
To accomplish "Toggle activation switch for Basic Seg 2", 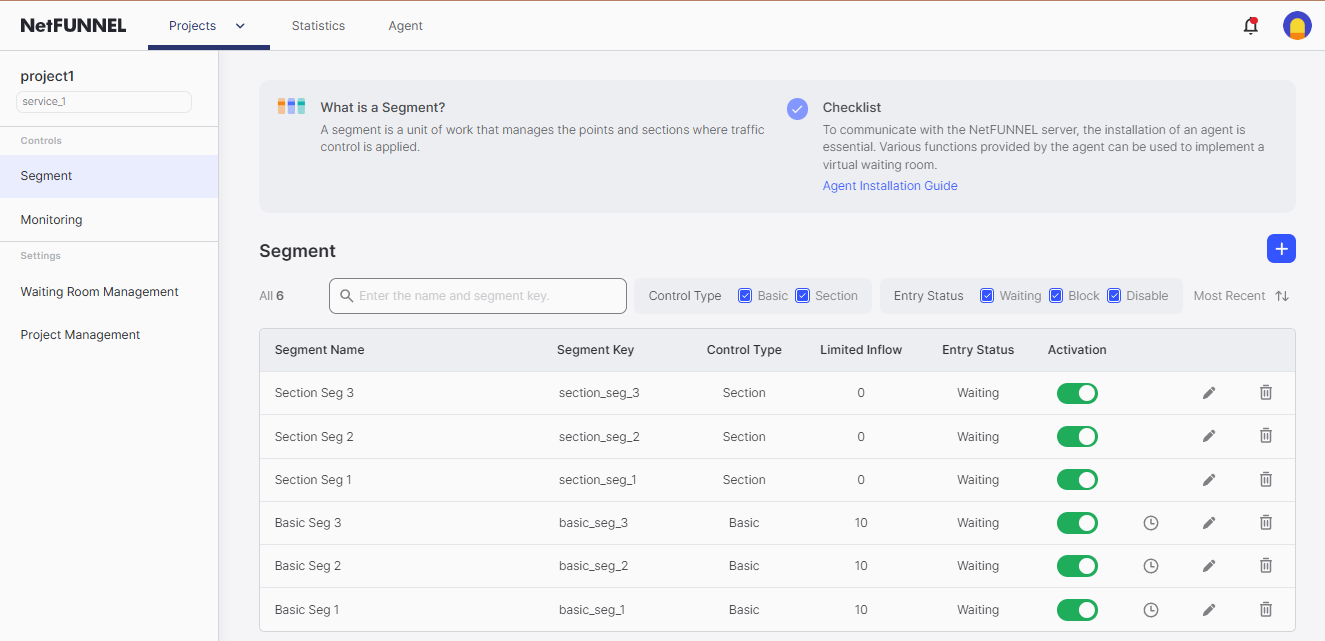I will coord(1077,565).
